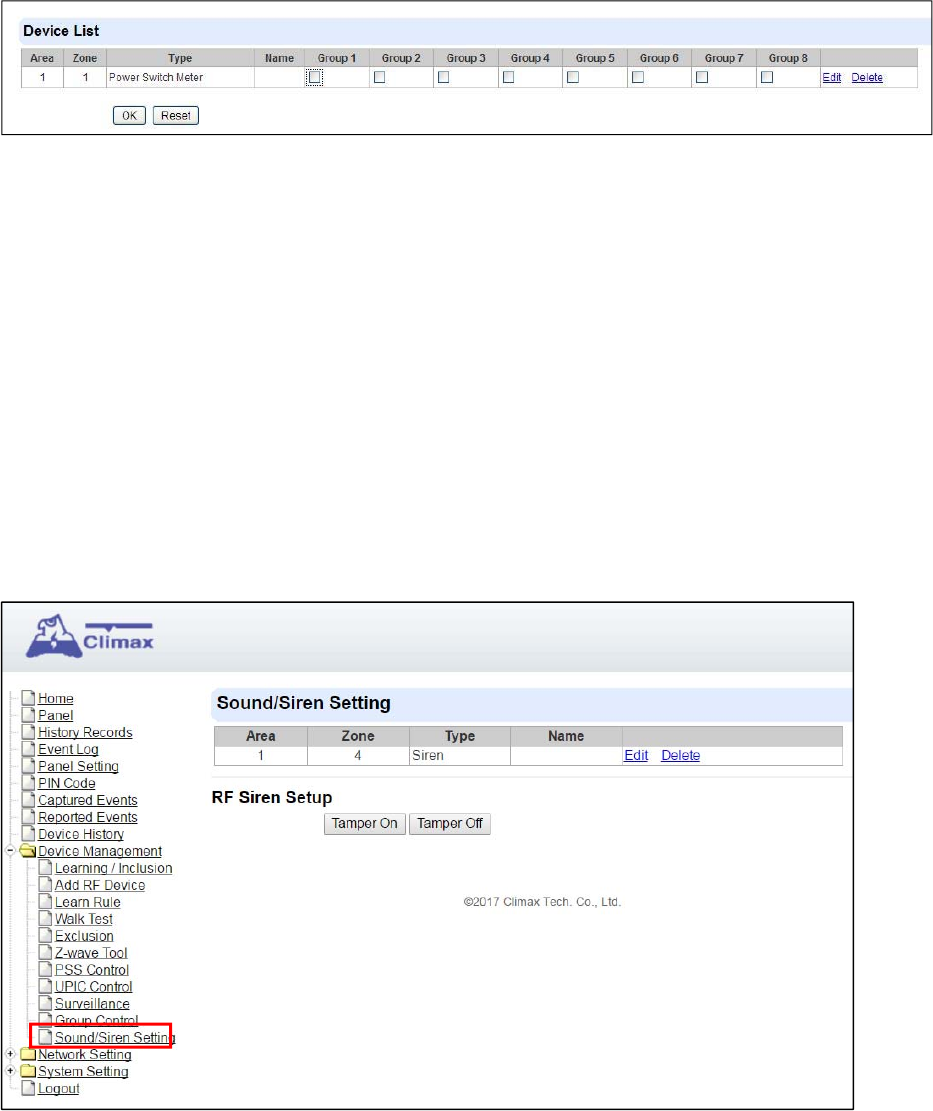Screen dimensions: 933x1111
Task: Click the Network Setting folder icon
Action: (x=28, y=1055)
